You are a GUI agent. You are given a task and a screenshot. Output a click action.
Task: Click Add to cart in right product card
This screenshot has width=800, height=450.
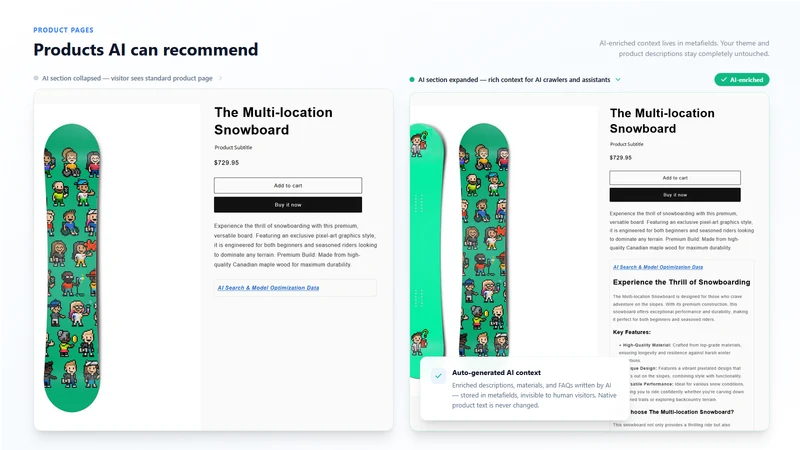[675, 178]
